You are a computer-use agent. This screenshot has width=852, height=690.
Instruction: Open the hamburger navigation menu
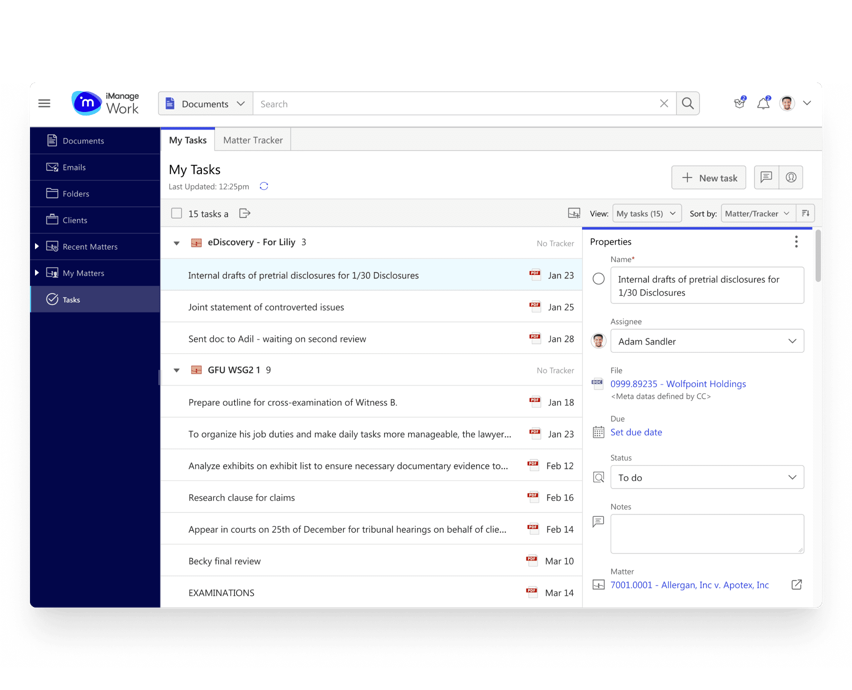pos(44,103)
